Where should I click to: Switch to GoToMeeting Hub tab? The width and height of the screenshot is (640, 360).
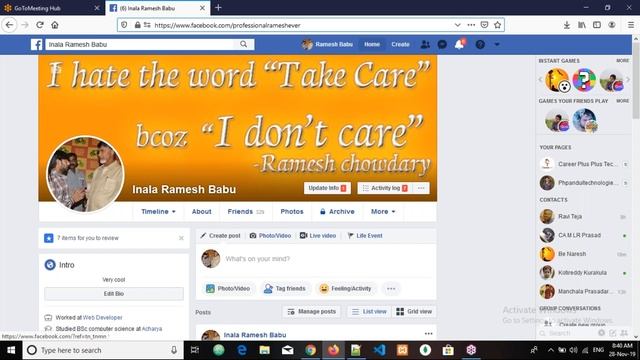[51, 8]
